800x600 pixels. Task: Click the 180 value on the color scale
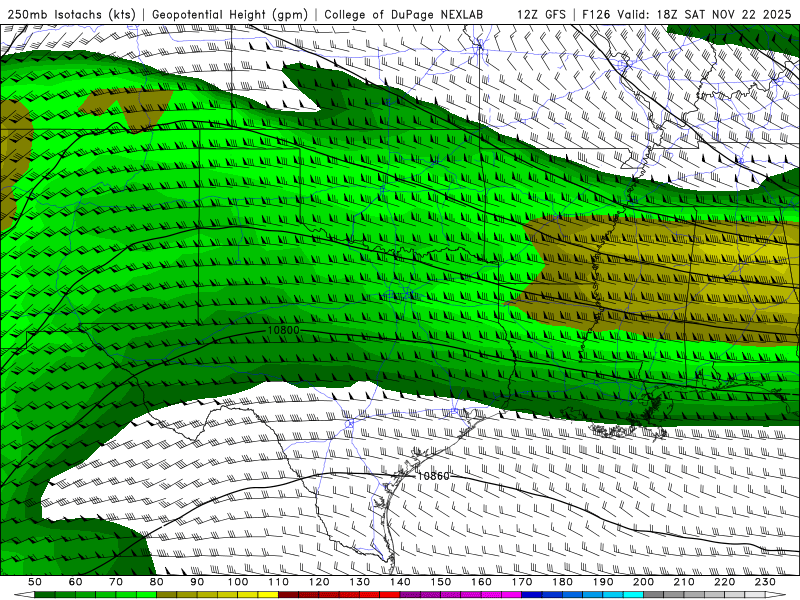(562, 582)
